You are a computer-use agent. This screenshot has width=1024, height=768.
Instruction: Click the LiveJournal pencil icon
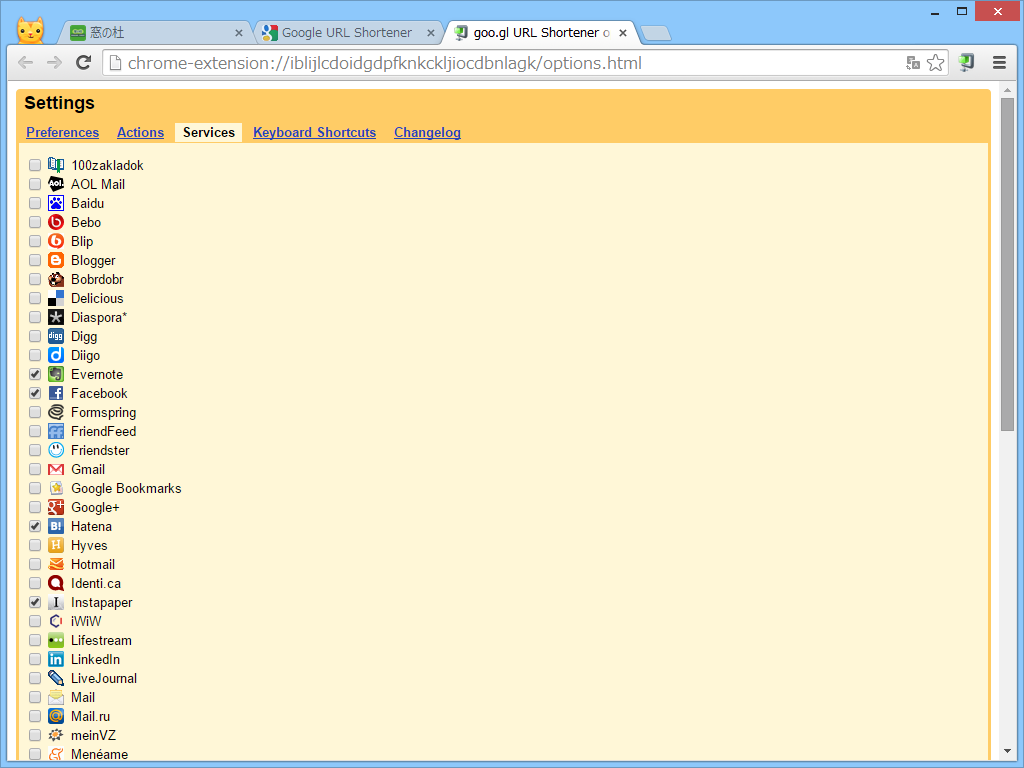tap(56, 679)
